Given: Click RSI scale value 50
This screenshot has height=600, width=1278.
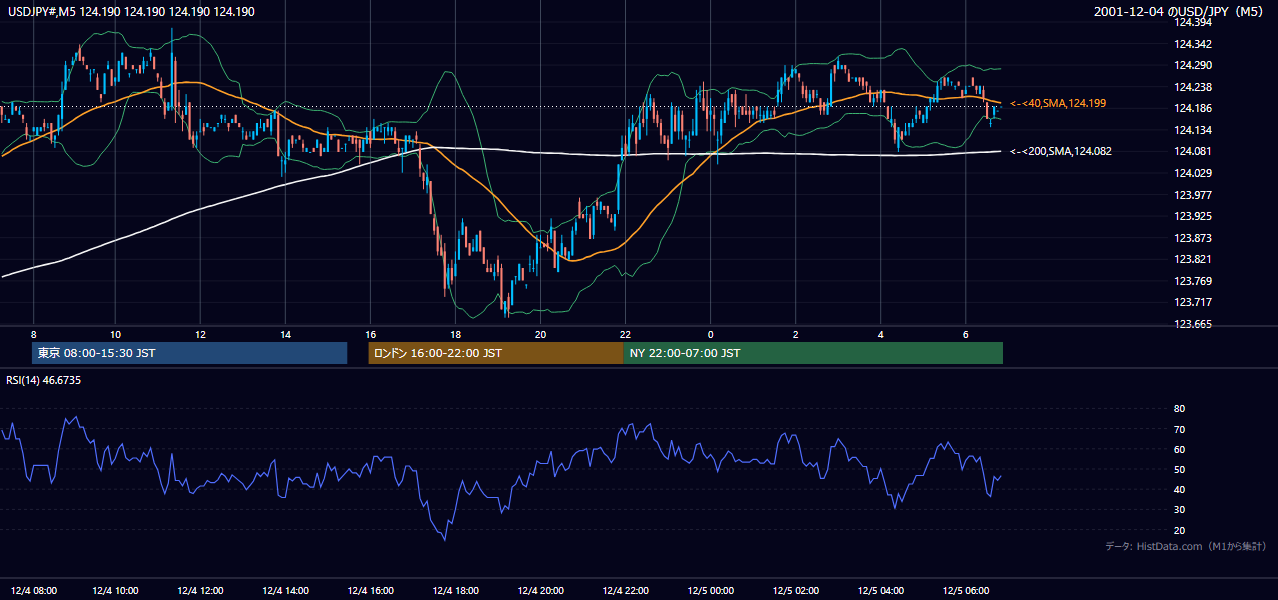Looking at the screenshot, I should pyautogui.click(x=1179, y=469).
